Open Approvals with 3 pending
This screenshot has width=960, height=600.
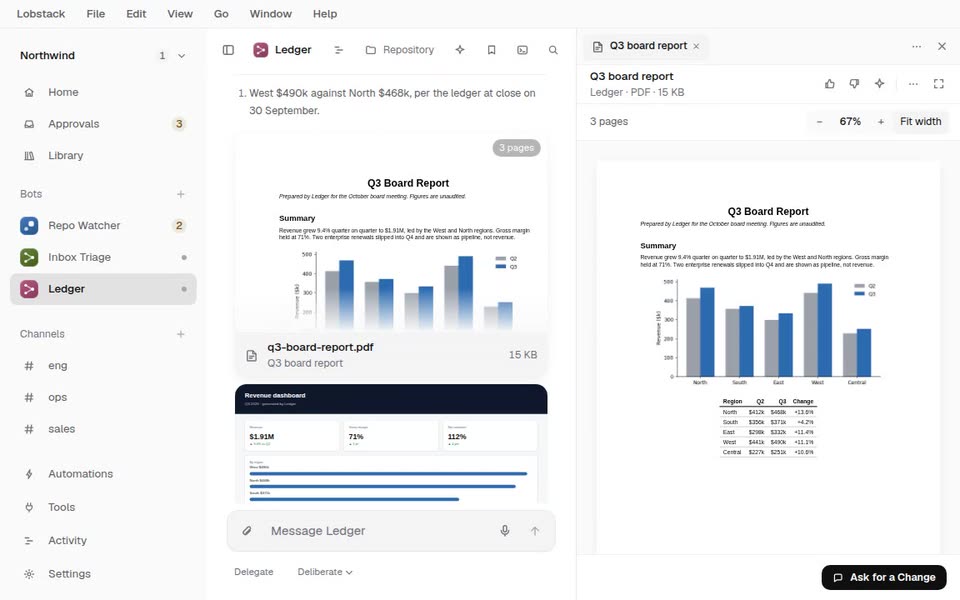point(103,124)
